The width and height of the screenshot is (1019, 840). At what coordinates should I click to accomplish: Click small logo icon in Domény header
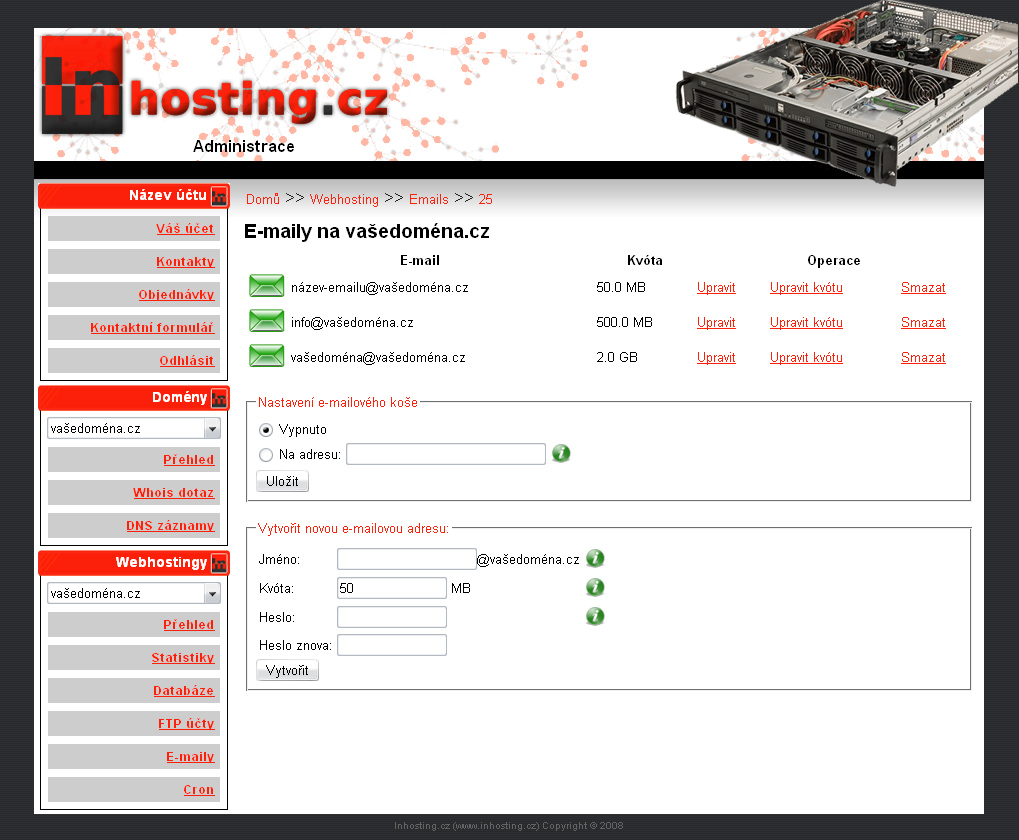220,398
